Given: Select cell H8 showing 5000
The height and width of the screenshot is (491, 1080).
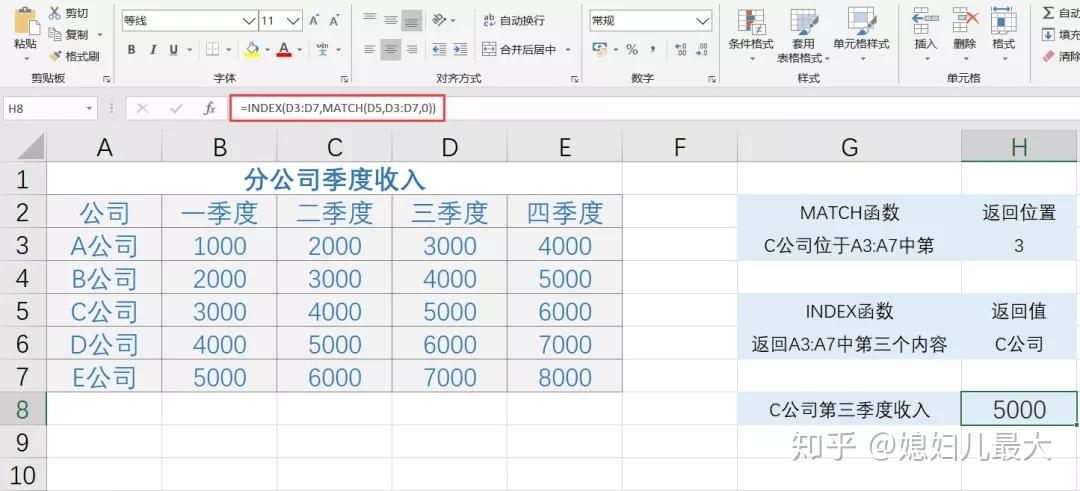Looking at the screenshot, I should pos(1019,410).
